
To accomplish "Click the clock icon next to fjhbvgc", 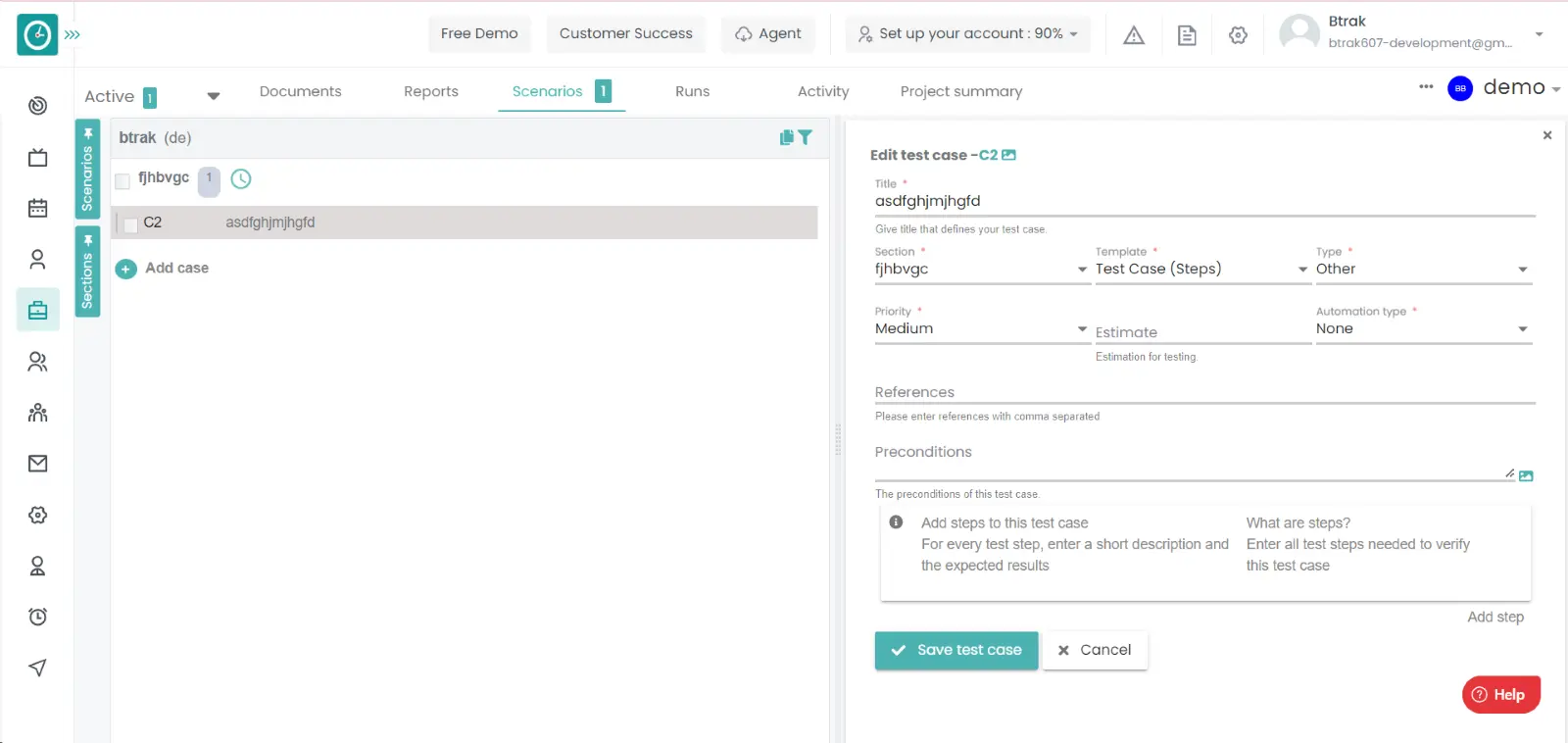I will point(241,178).
